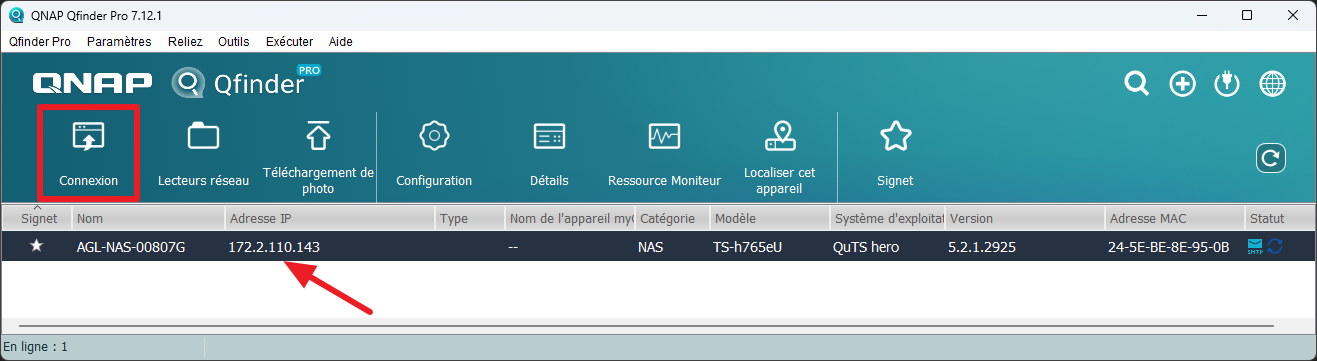Click Localiser cet appareil
1317x361 pixels.
click(780, 135)
